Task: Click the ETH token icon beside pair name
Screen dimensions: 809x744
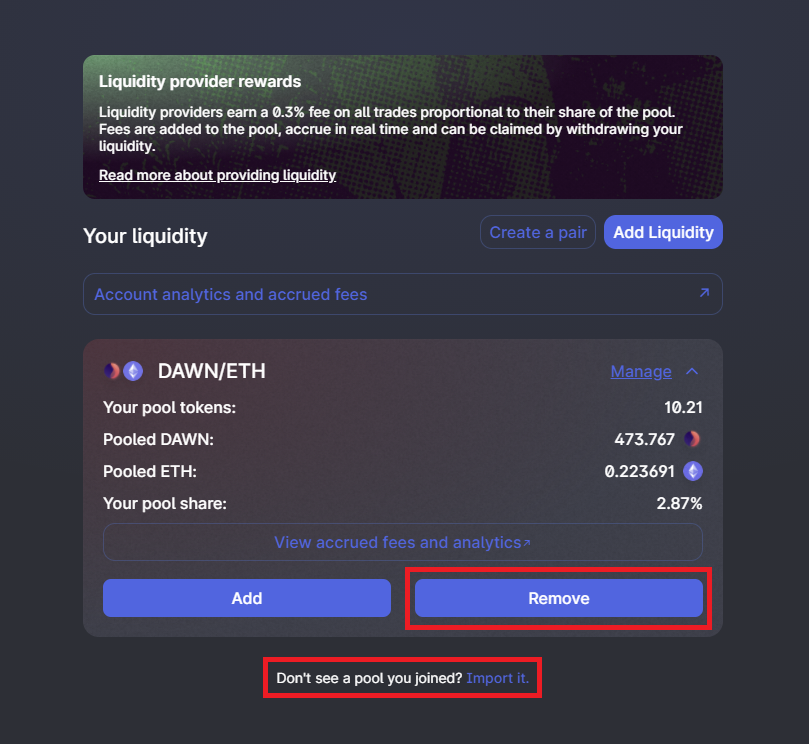Action: pyautogui.click(x=133, y=371)
